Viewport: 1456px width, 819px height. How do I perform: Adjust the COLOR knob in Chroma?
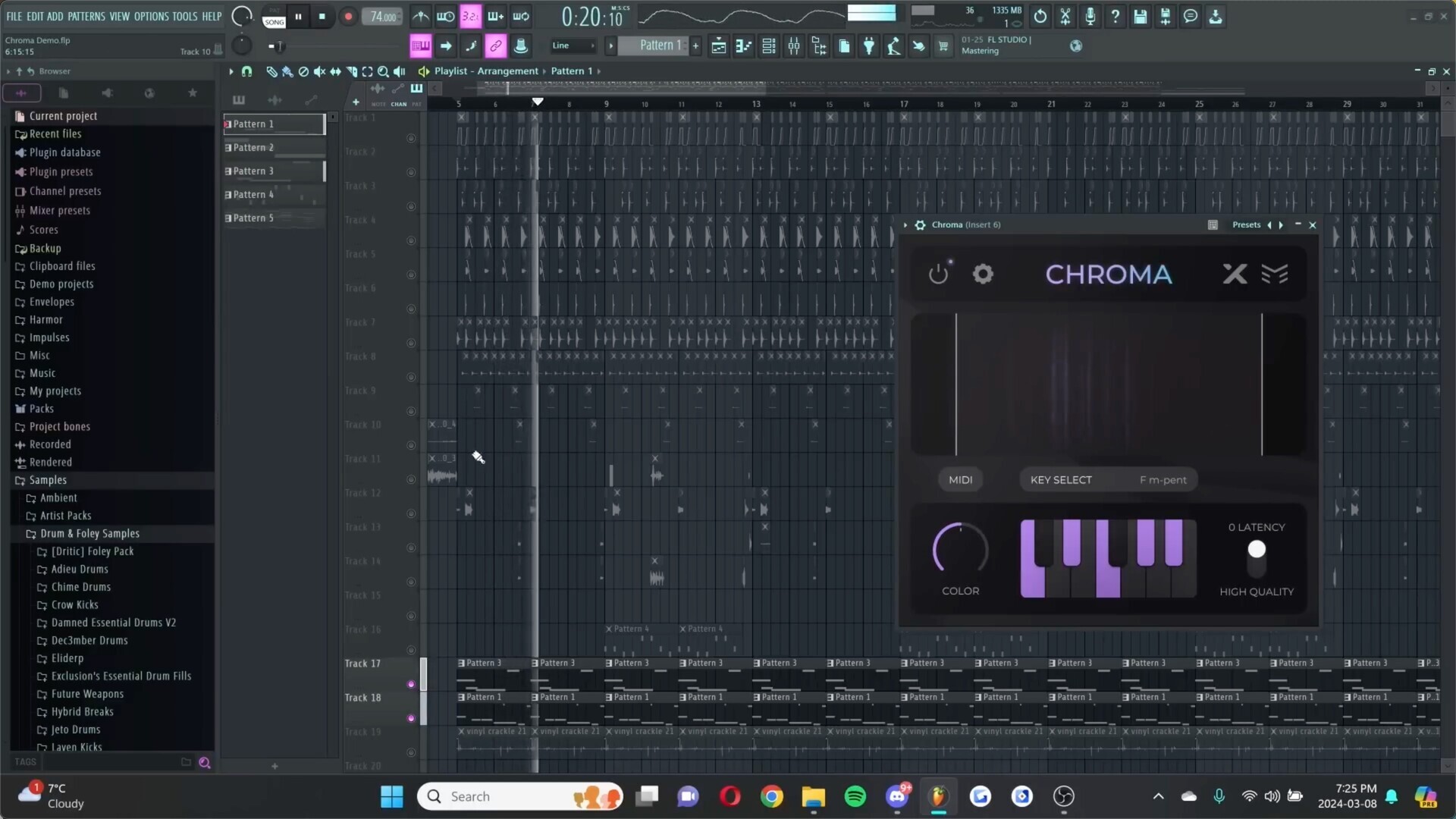pyautogui.click(x=960, y=550)
